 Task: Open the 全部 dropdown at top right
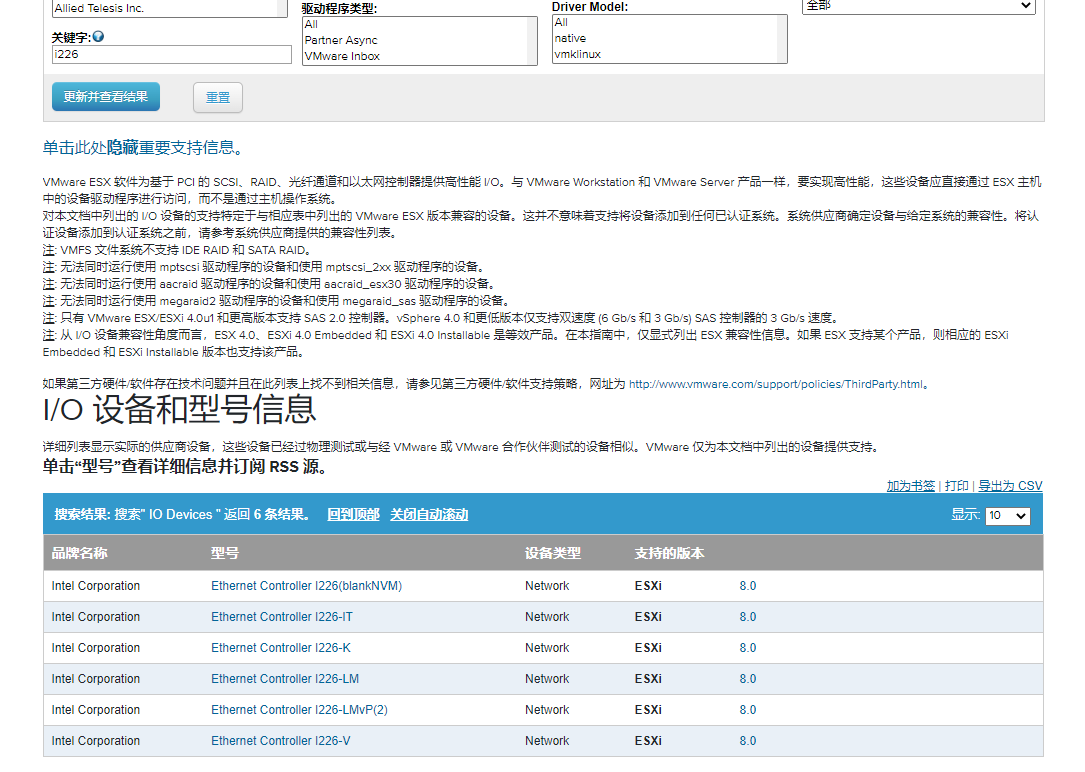click(917, 6)
